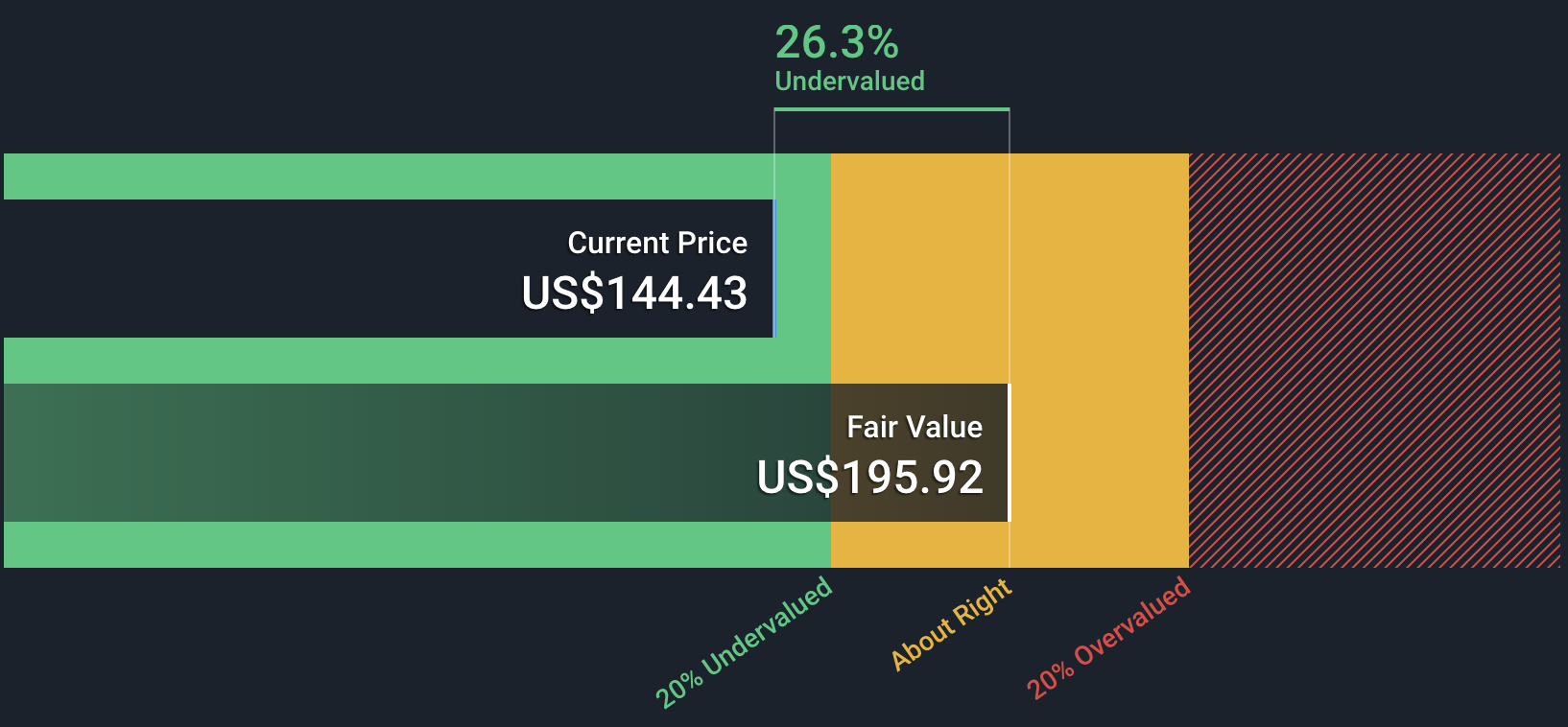The width and height of the screenshot is (1568, 727).
Task: Click the 26.3% percentage figure
Action: coord(836,42)
